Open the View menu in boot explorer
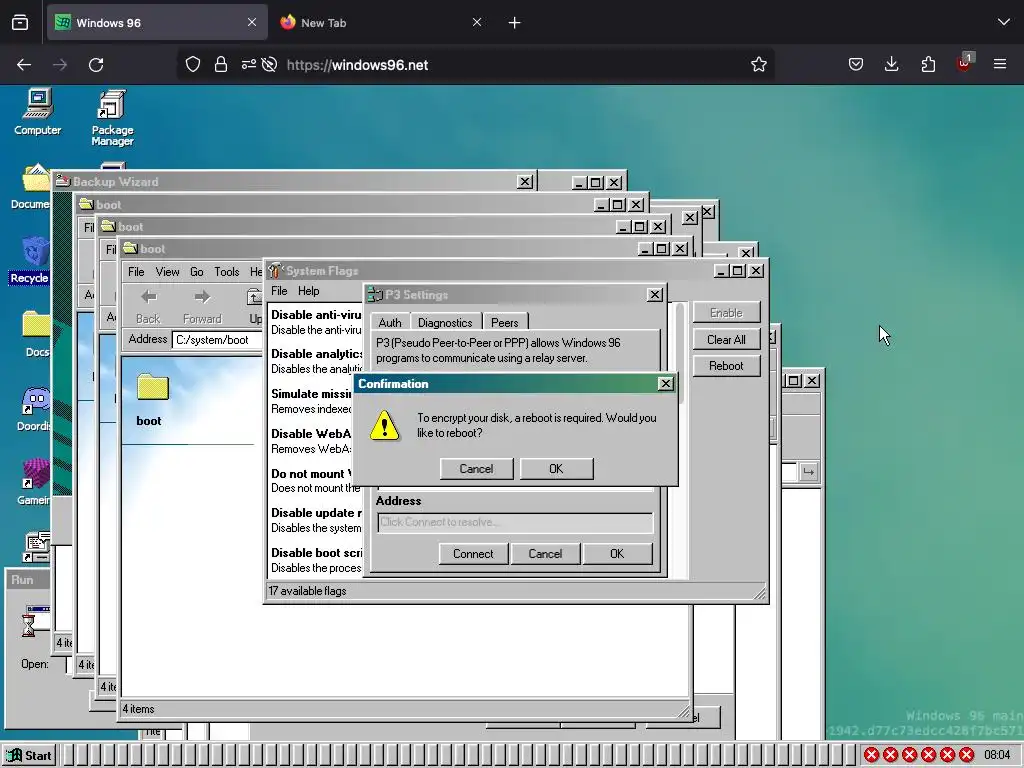The height and width of the screenshot is (768, 1024). point(167,272)
